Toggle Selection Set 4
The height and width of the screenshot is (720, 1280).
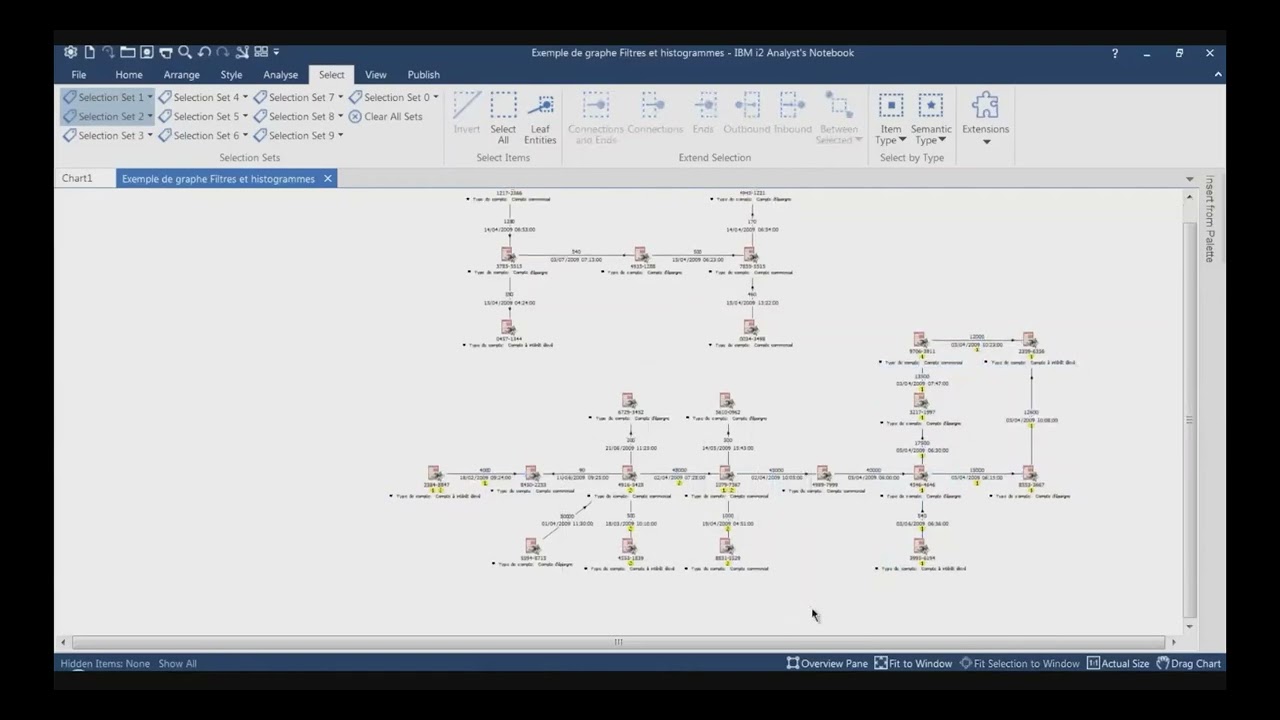198,97
